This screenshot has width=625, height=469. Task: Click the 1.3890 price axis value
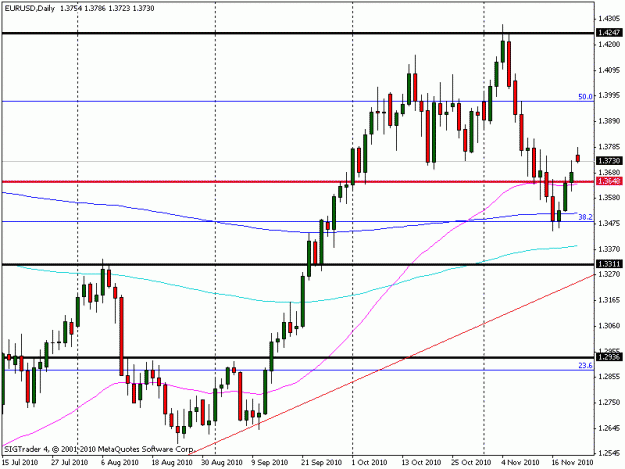[609, 121]
